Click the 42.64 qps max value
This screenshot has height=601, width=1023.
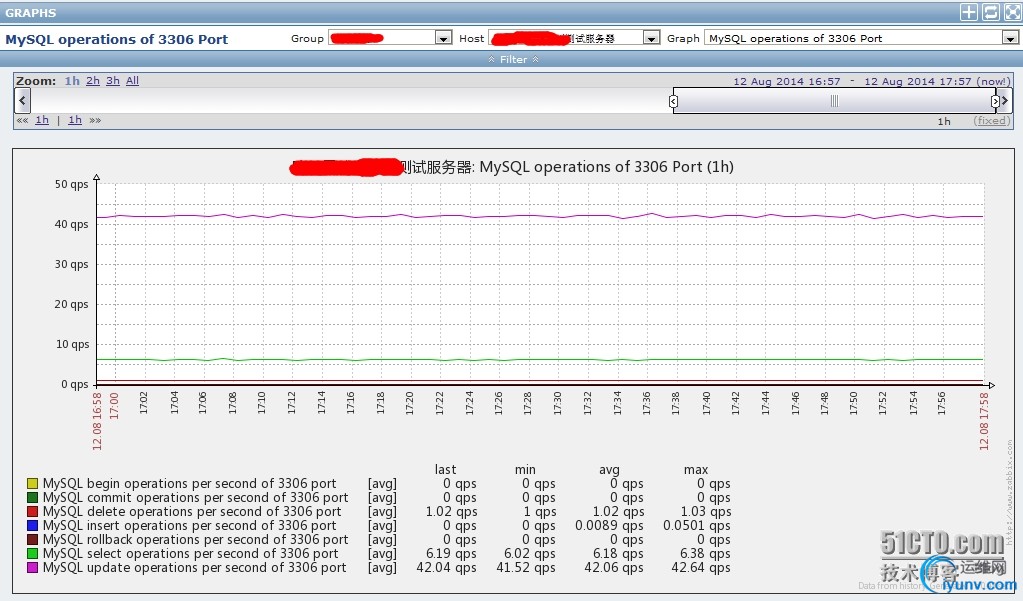[x=701, y=568]
